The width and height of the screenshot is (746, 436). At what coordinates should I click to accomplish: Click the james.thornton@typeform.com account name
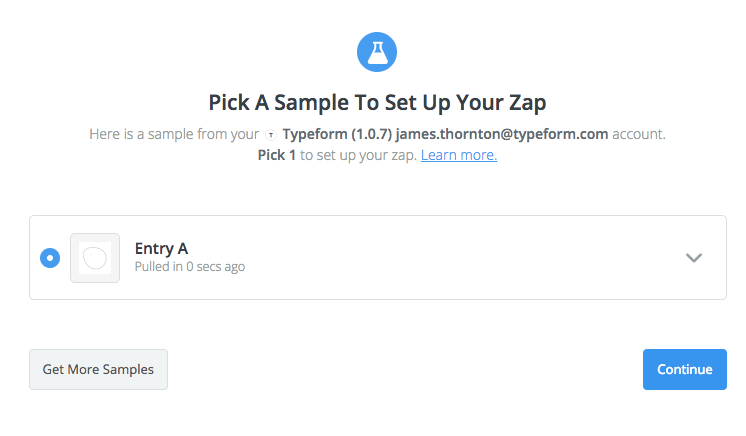coord(502,134)
